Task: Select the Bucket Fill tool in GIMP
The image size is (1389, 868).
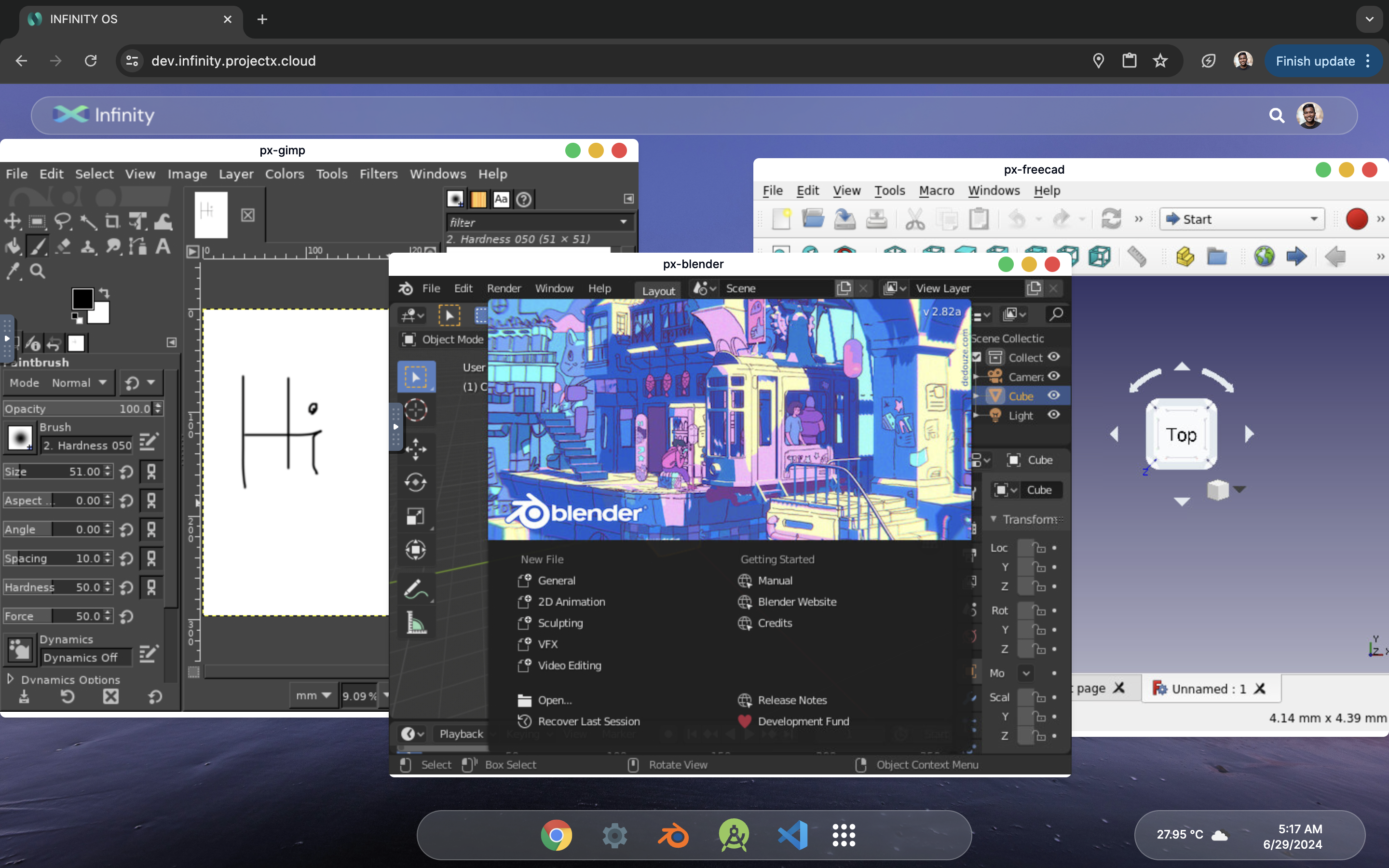Action: click(13, 246)
